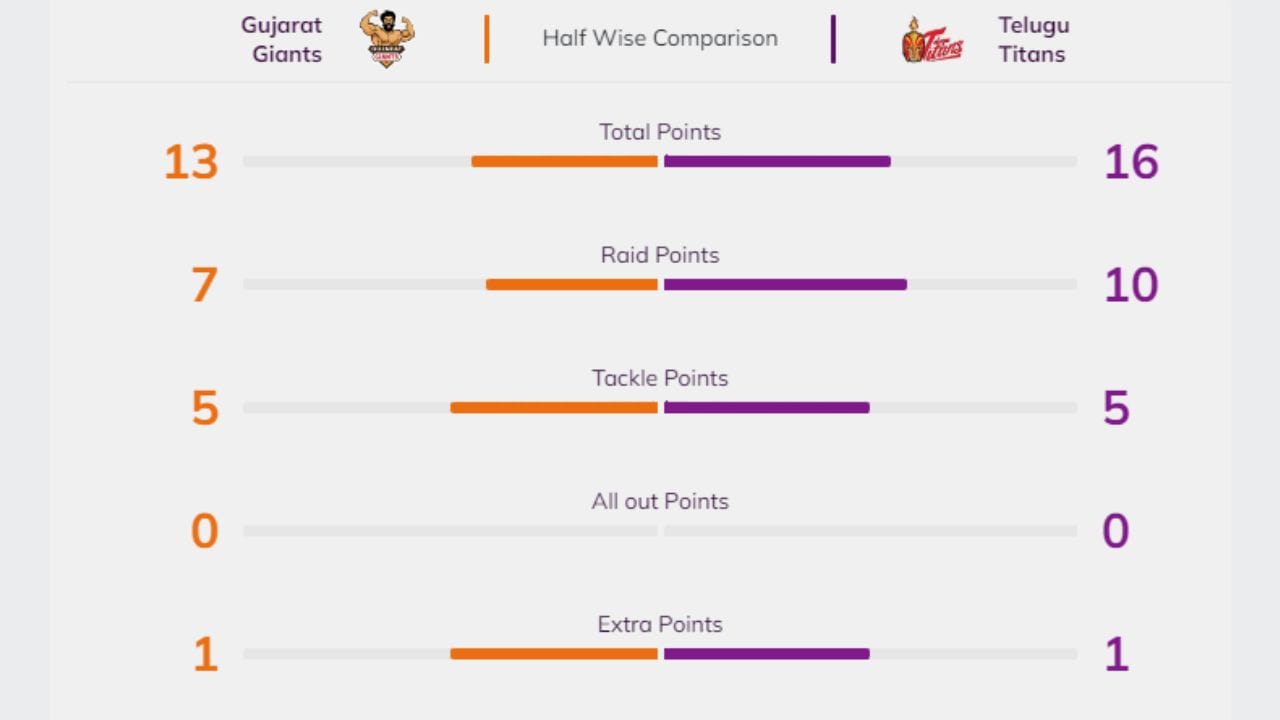Click the purple Tackle Points bar
Screen dimensions: 1280x720
[766, 407]
